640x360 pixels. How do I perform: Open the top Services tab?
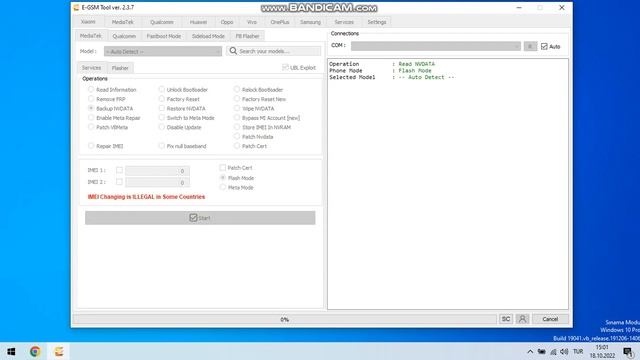344,22
